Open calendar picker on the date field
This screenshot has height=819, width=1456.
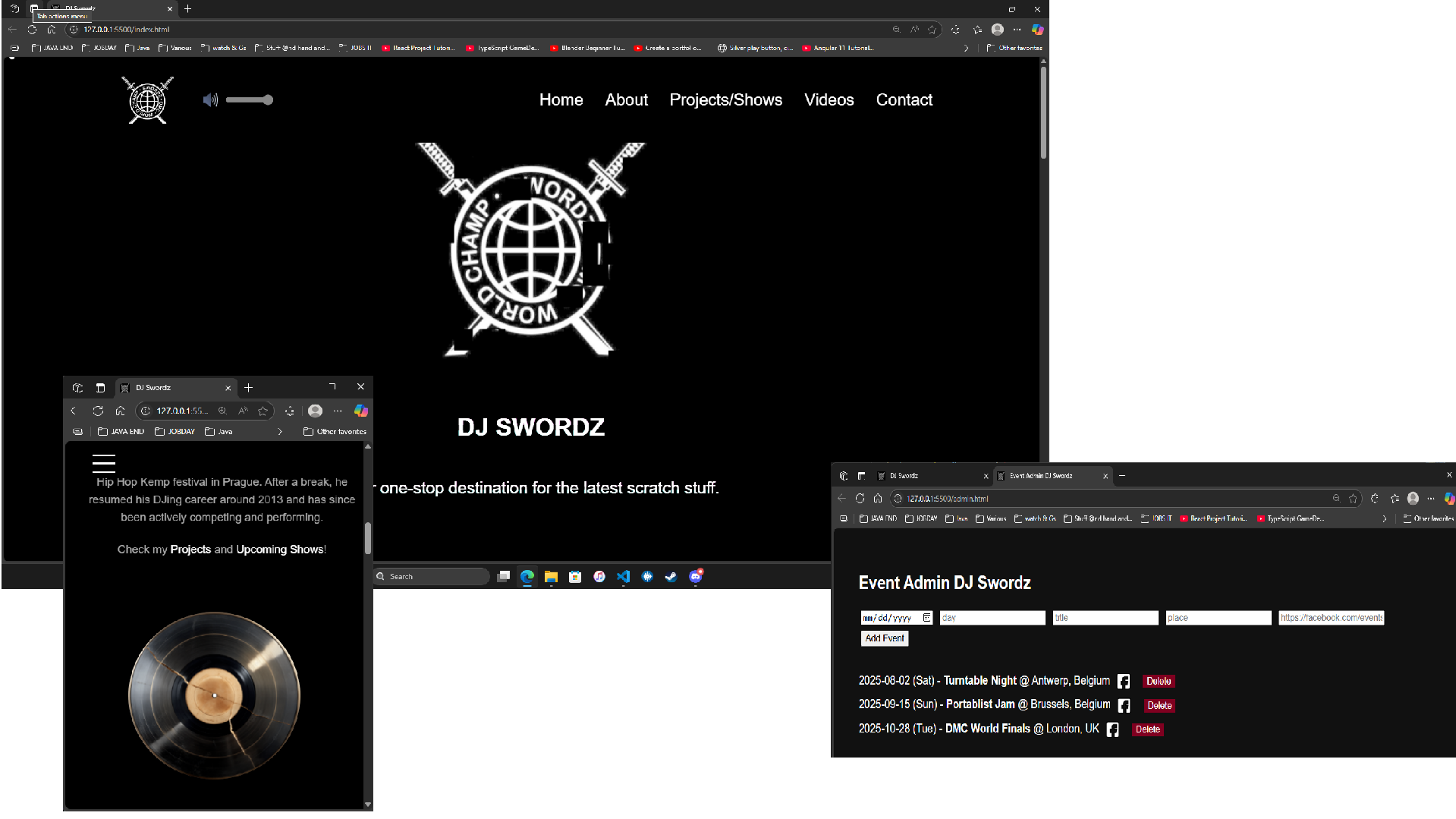pos(927,617)
